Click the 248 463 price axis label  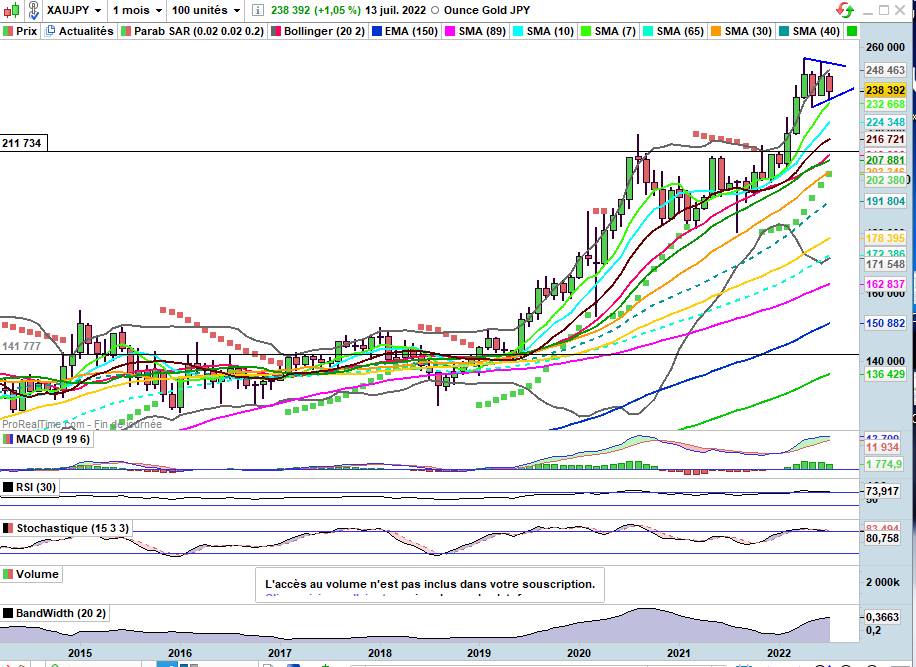(885, 70)
